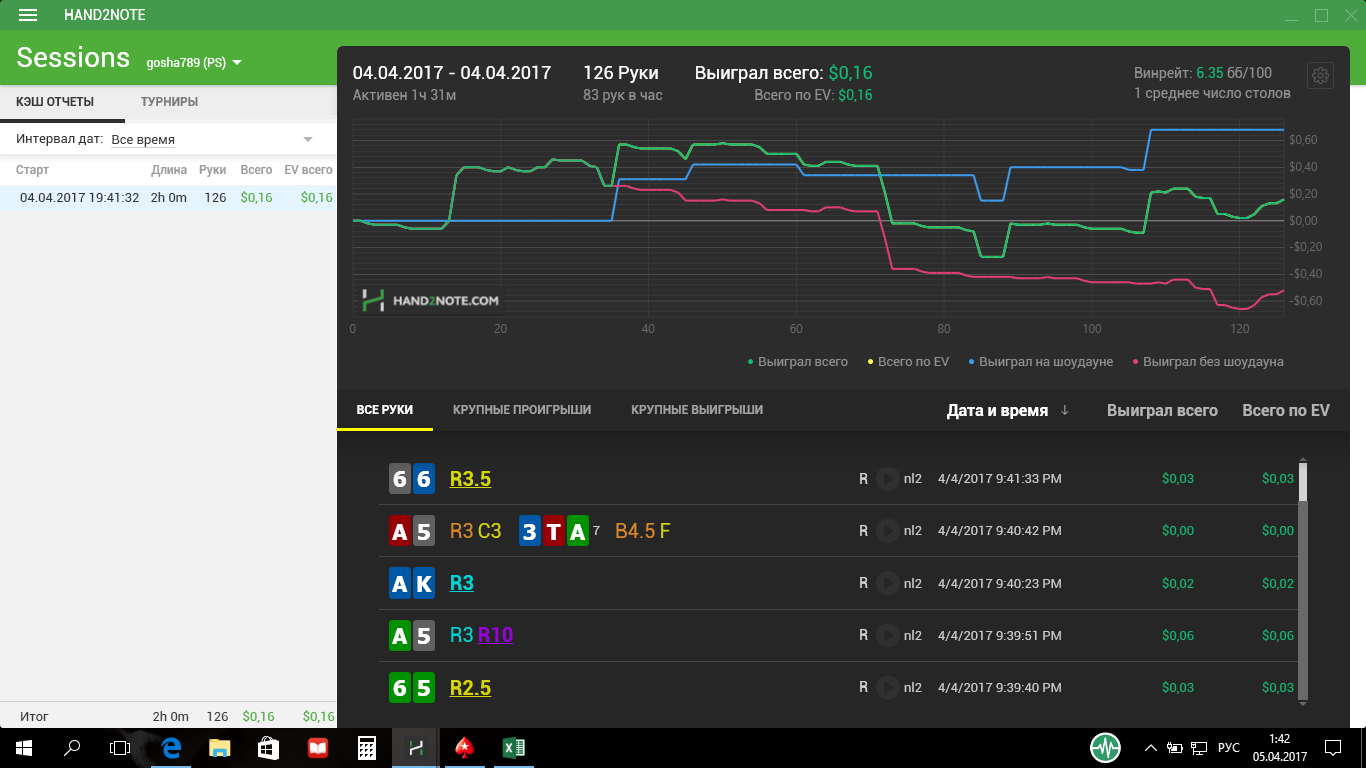Switch РУС input language indicator
Viewport: 1366px width, 768px height.
(1229, 747)
